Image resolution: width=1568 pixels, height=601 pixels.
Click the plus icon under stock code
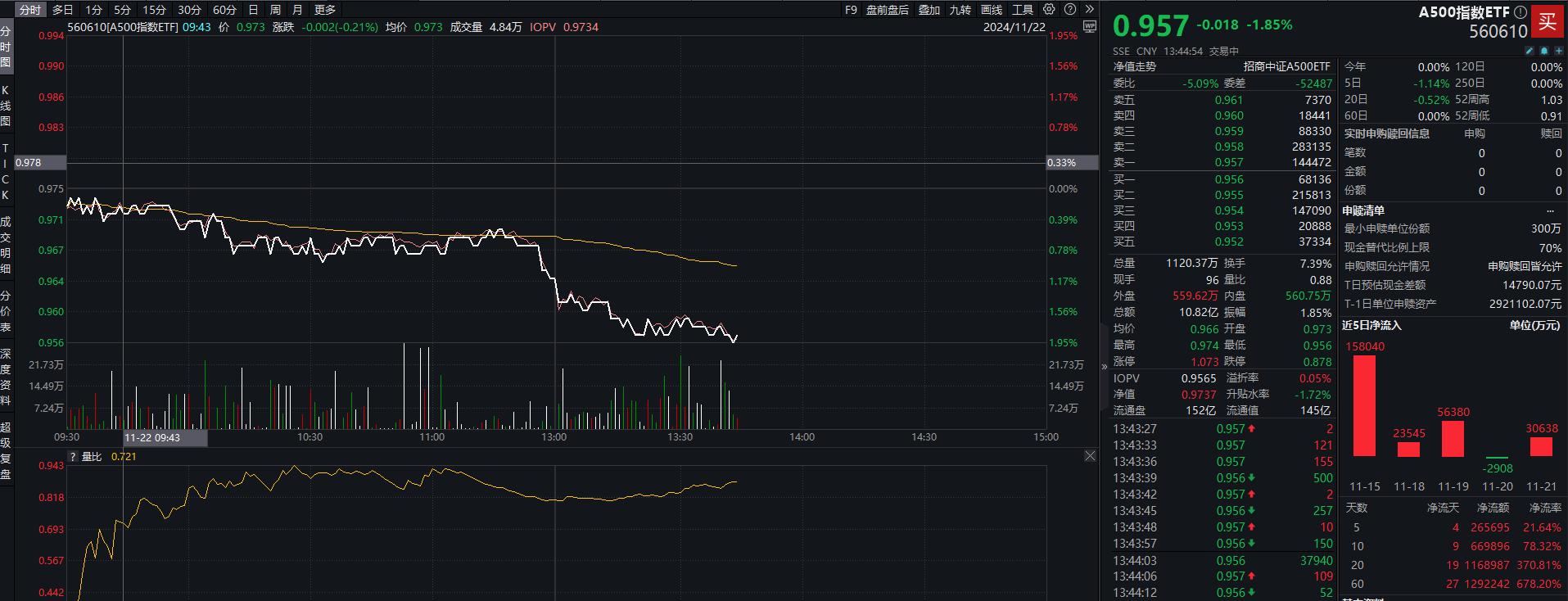click(1558, 51)
